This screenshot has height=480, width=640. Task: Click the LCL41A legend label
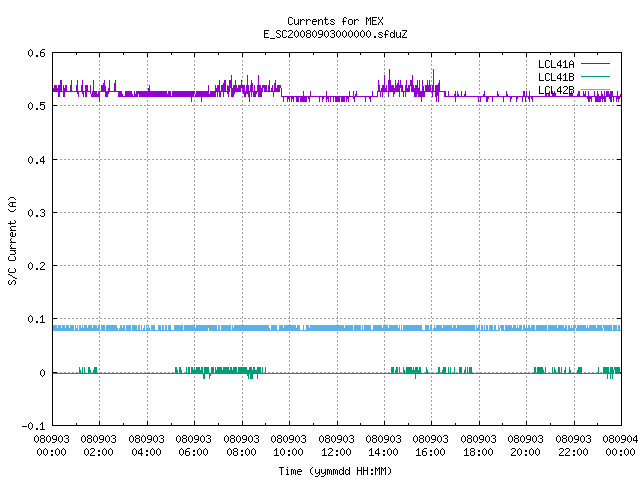coord(556,64)
